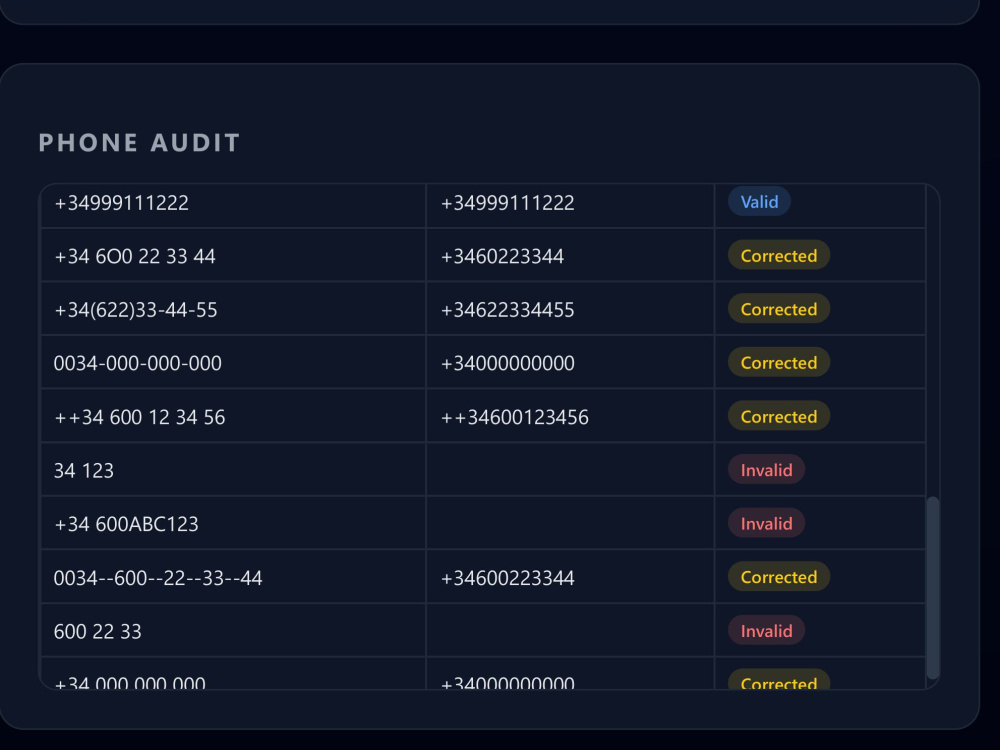Viewport: 1000px width, 750px height.
Task: Click Corrected badge in +34600223344 row
Action: click(x=779, y=577)
